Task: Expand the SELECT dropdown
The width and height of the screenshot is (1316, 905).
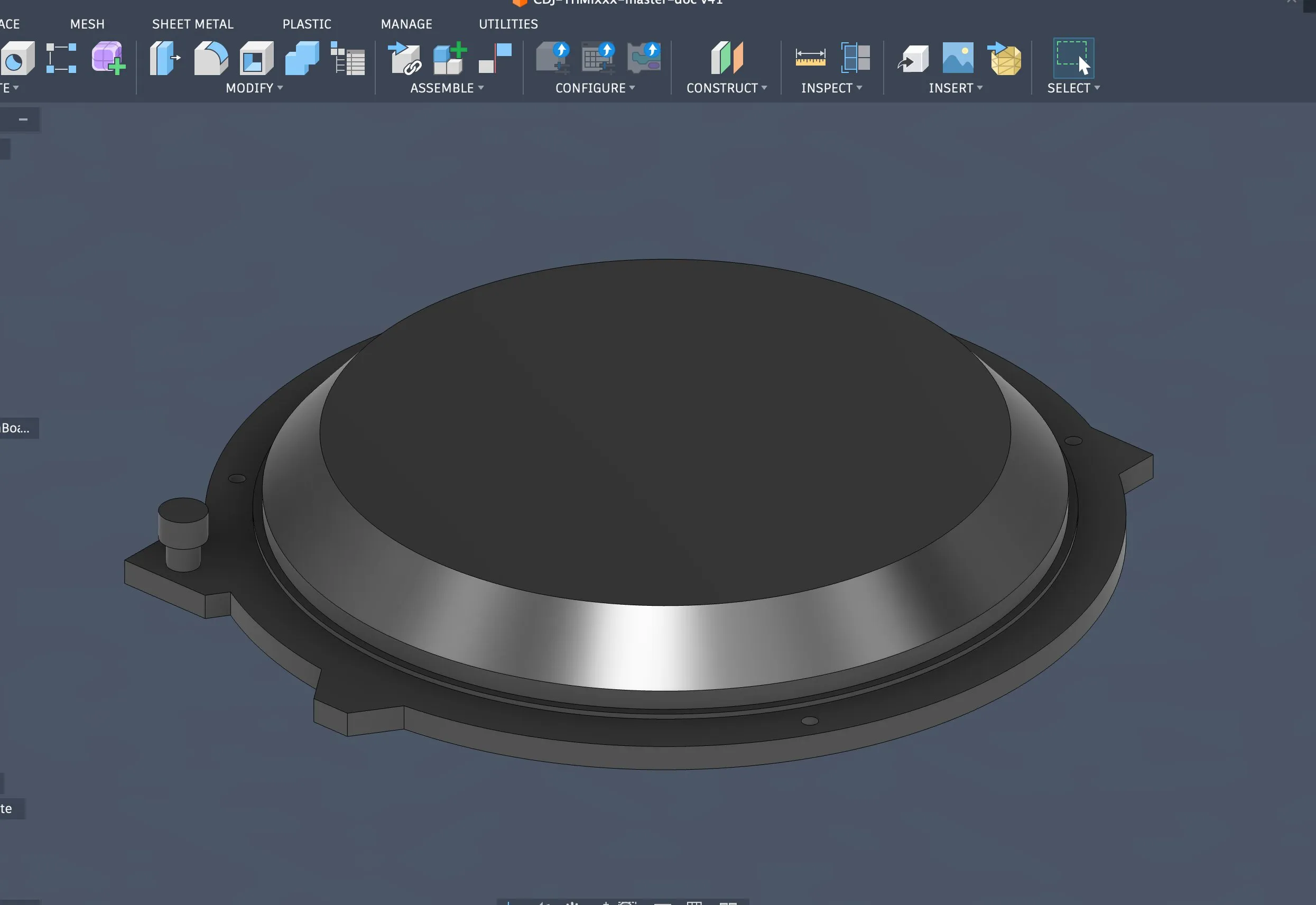Action: click(1073, 88)
